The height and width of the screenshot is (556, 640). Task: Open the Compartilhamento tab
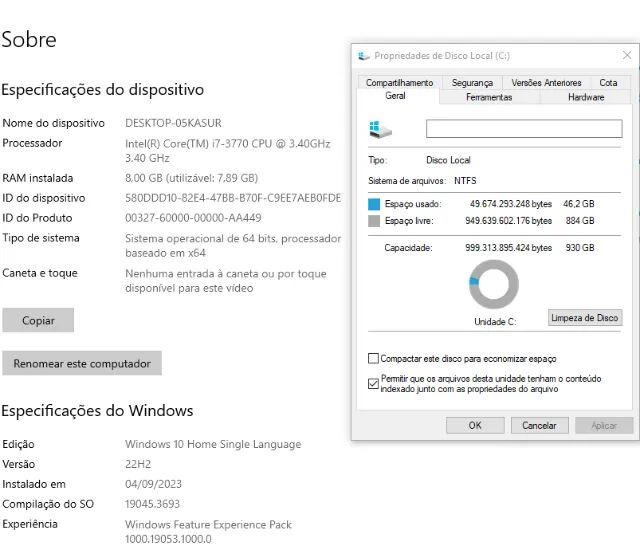(399, 82)
